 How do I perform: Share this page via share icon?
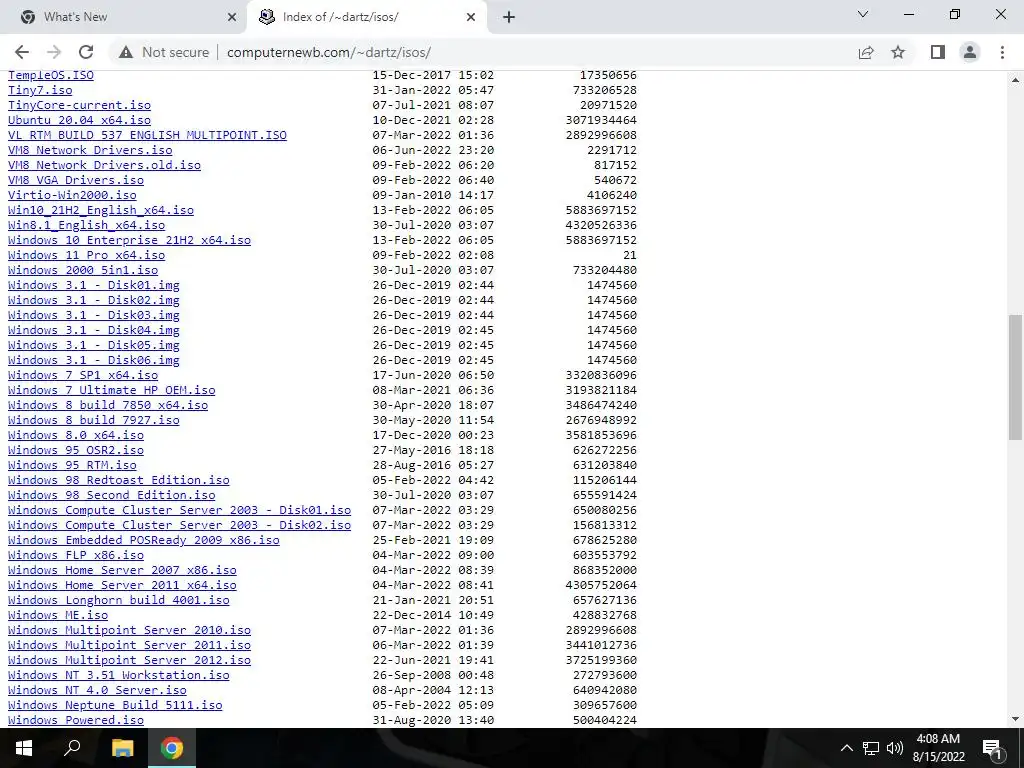tap(866, 52)
